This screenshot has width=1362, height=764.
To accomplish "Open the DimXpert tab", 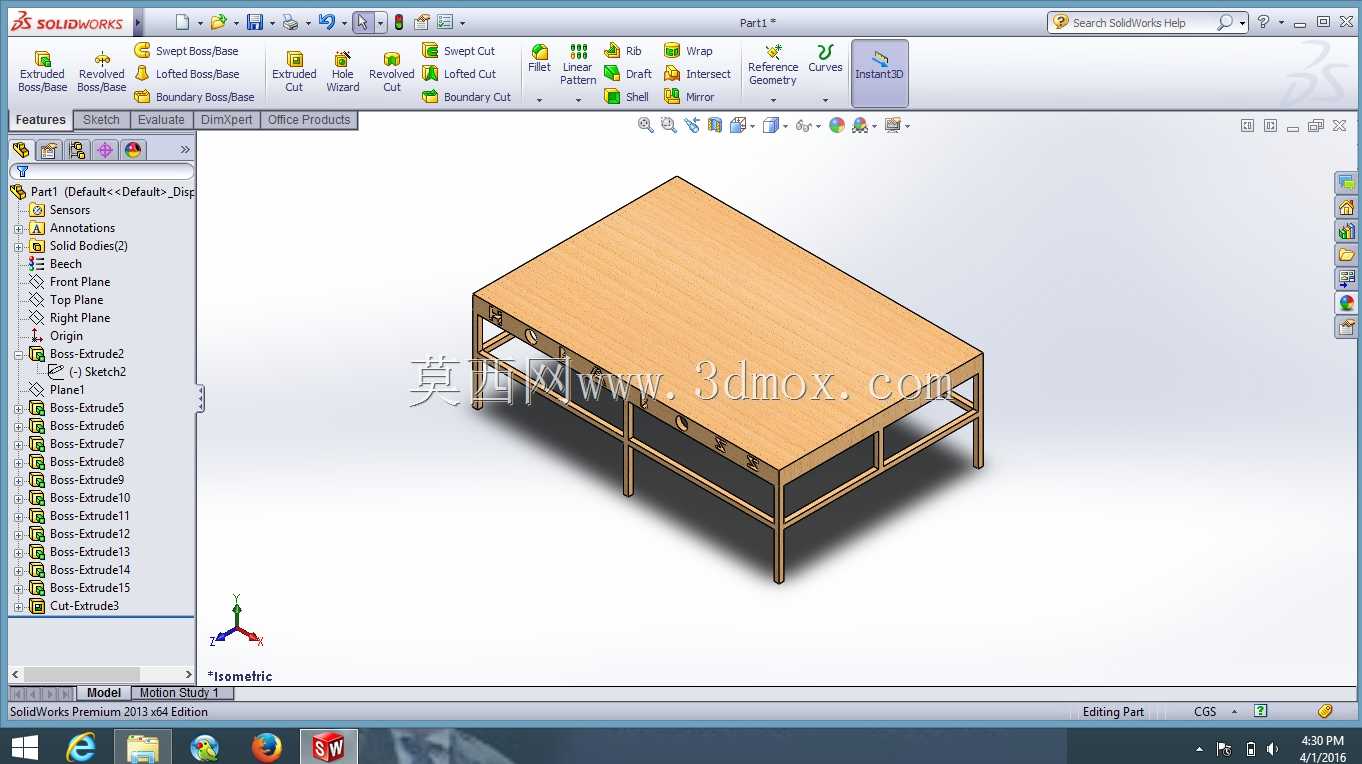I will 227,120.
